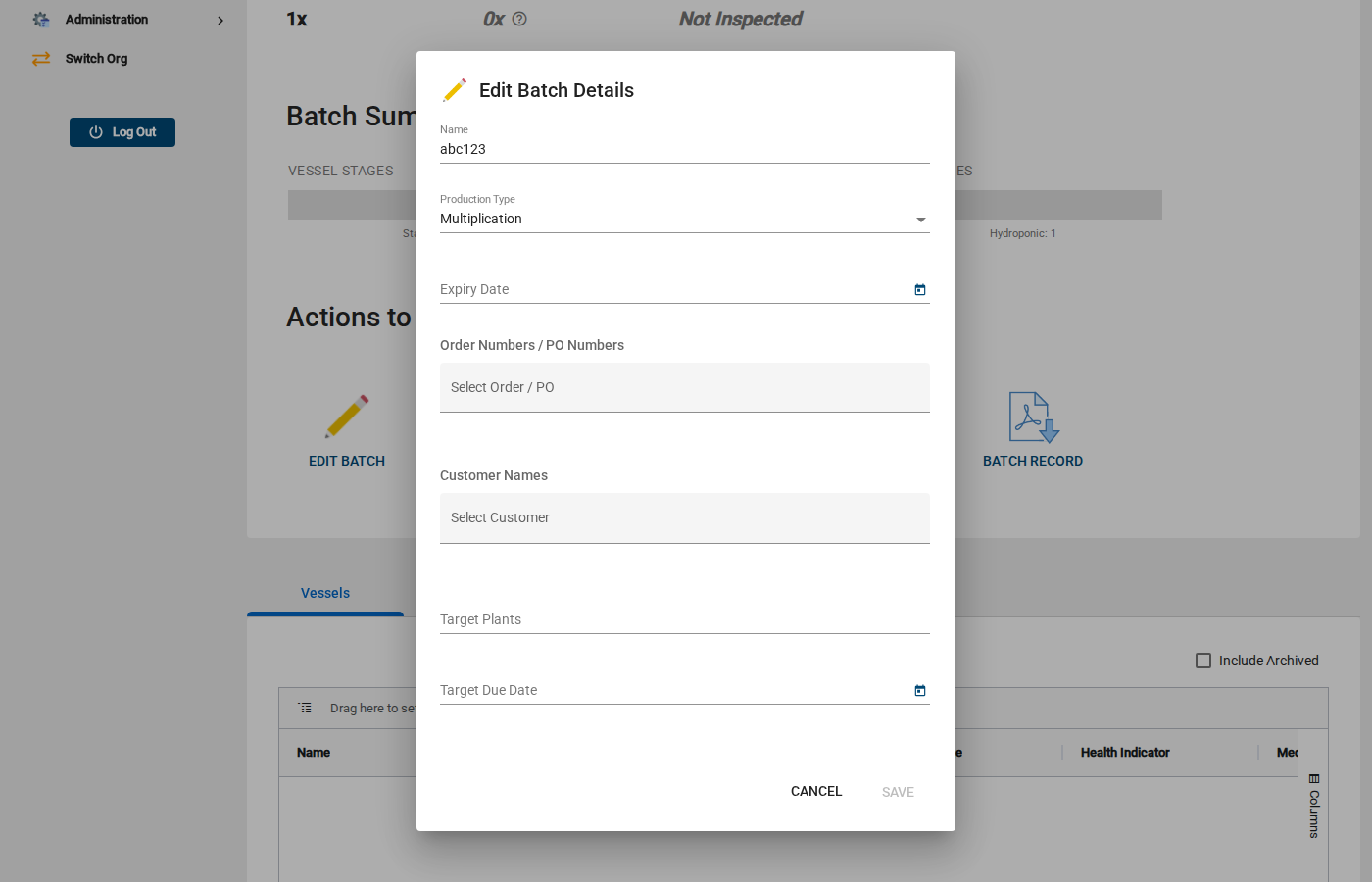The image size is (1372, 882).
Task: Switch to the Vessels tab
Action: [324, 593]
